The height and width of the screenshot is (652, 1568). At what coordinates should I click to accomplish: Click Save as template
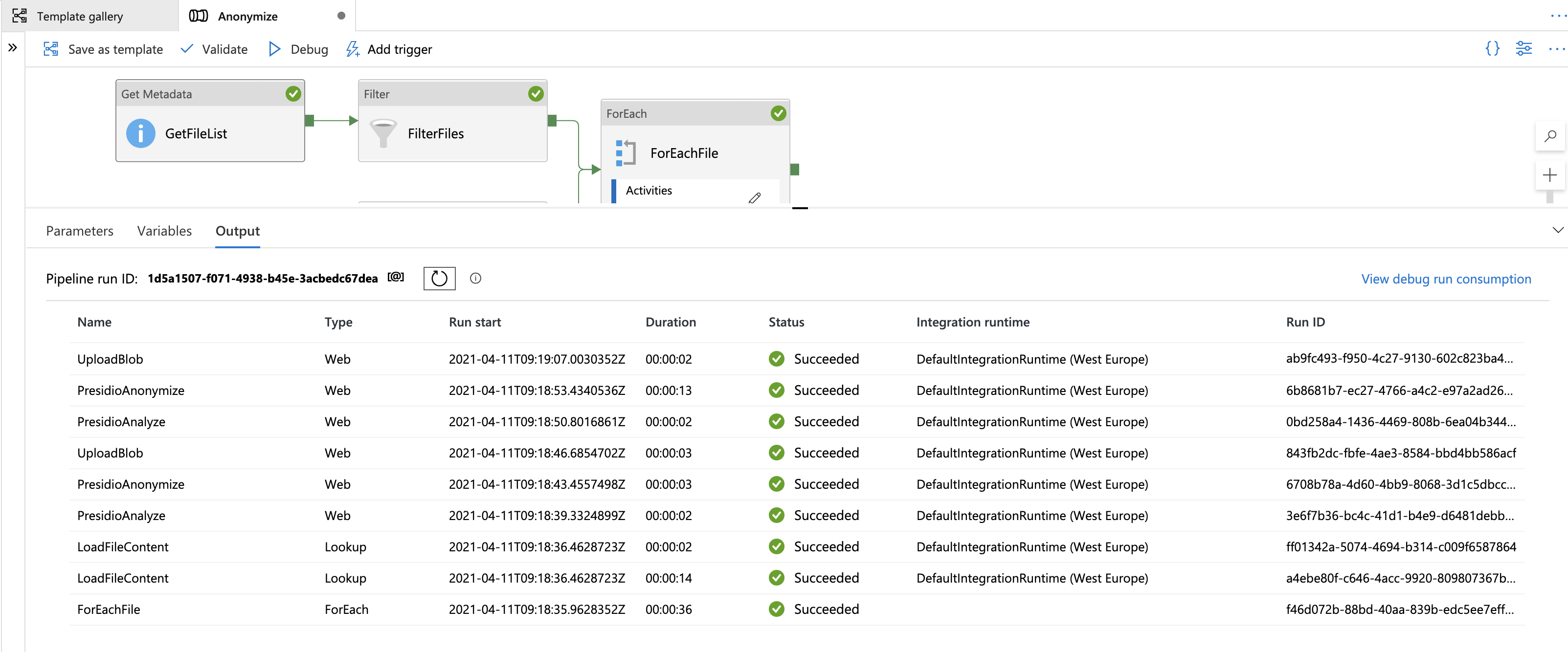pos(104,49)
